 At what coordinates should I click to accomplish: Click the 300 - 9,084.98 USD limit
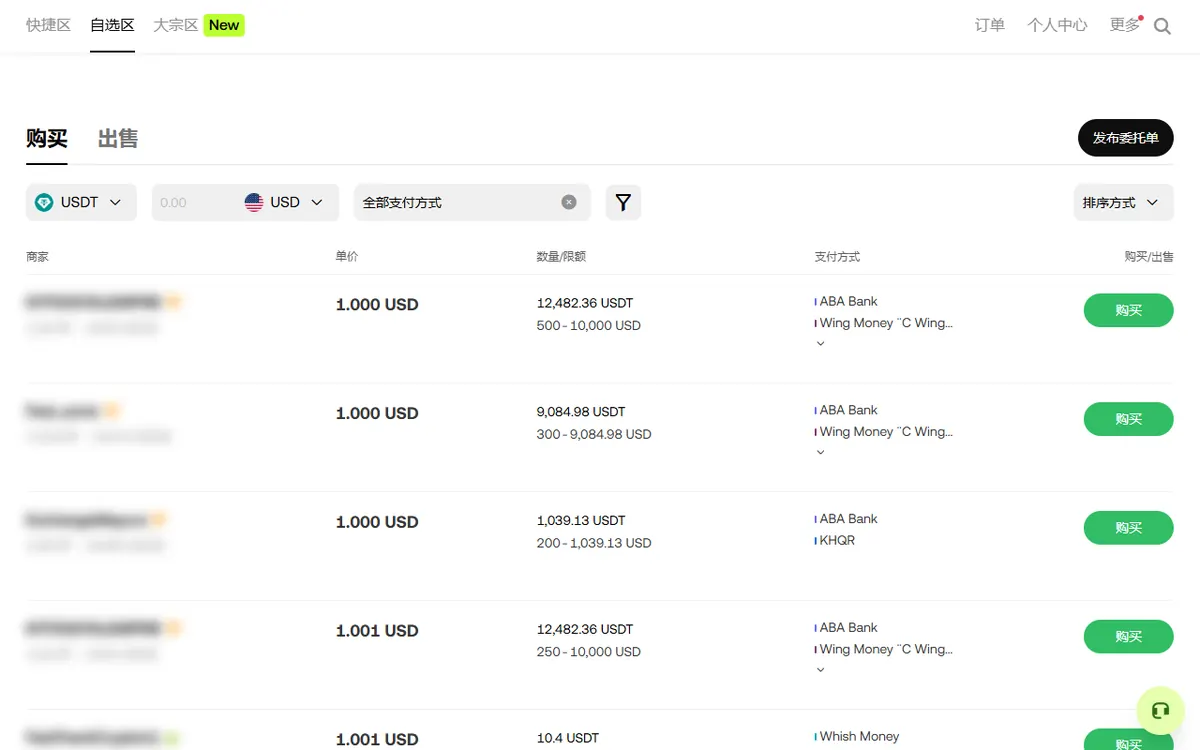pos(594,434)
